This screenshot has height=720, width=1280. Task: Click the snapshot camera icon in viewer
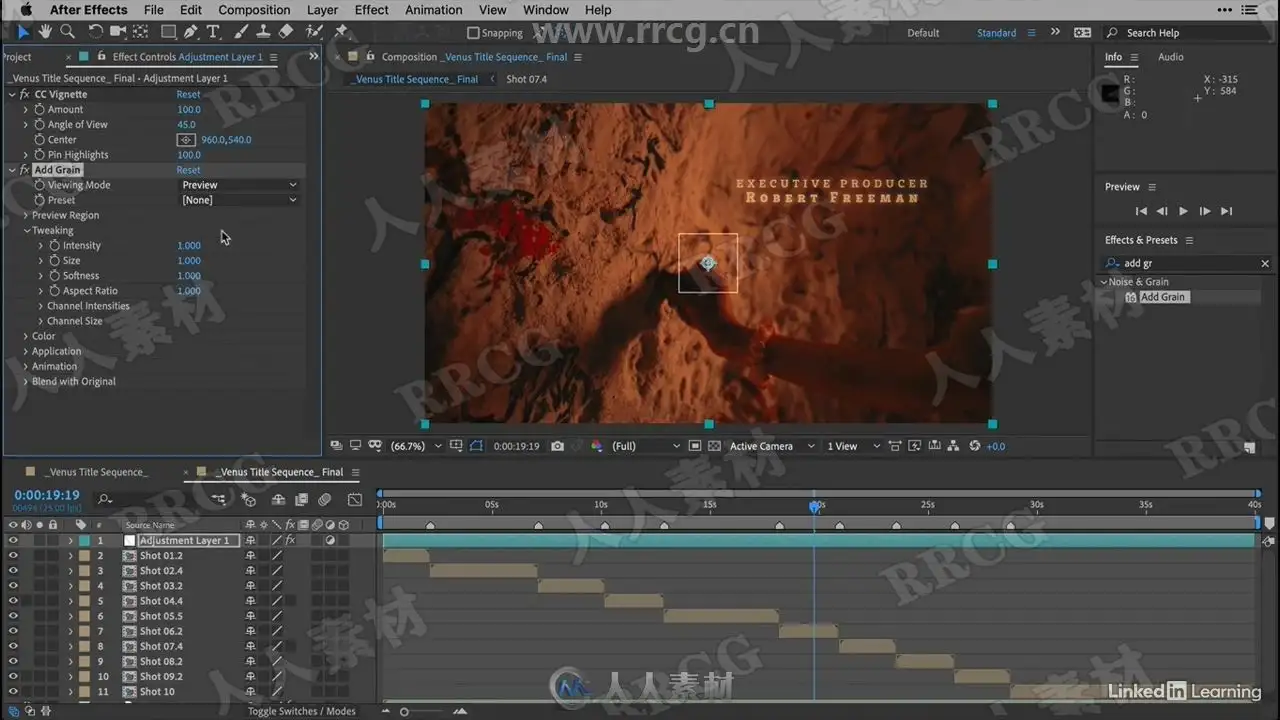coord(558,446)
